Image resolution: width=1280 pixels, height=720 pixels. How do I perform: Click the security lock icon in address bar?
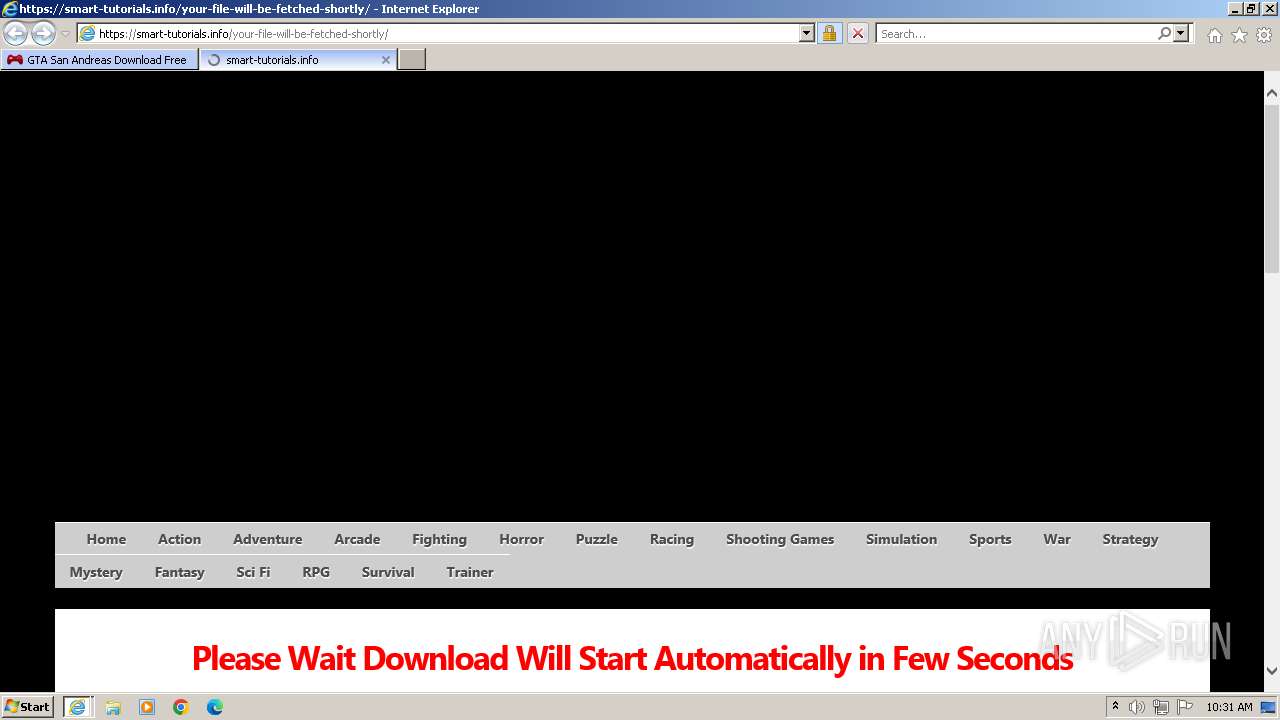(x=829, y=33)
